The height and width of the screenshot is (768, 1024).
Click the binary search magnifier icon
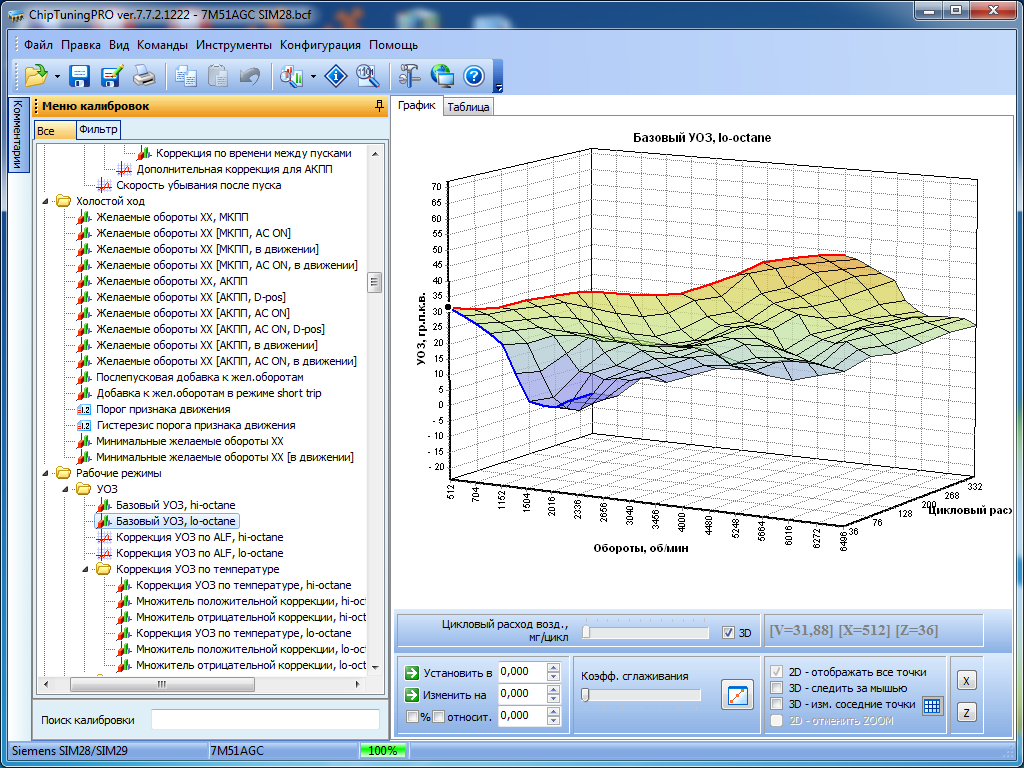(x=367, y=76)
